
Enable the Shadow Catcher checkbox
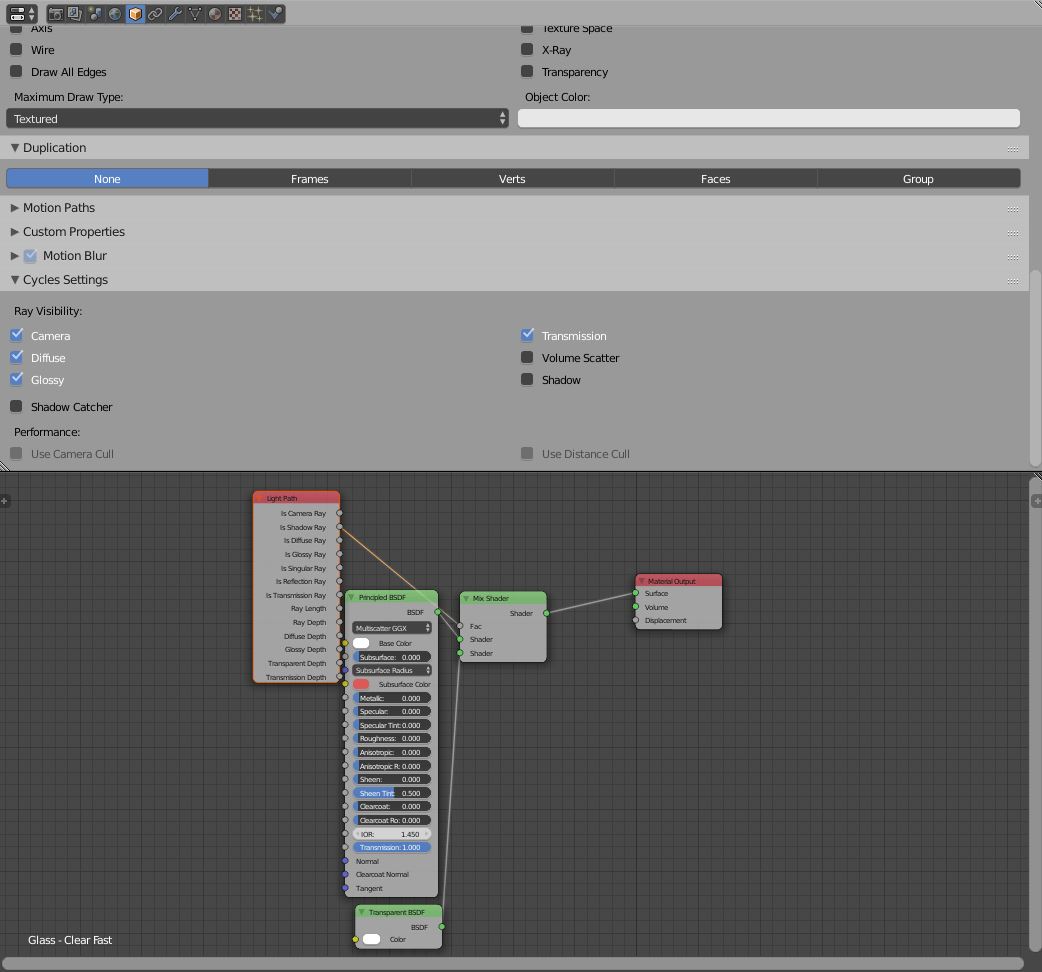pyautogui.click(x=17, y=406)
